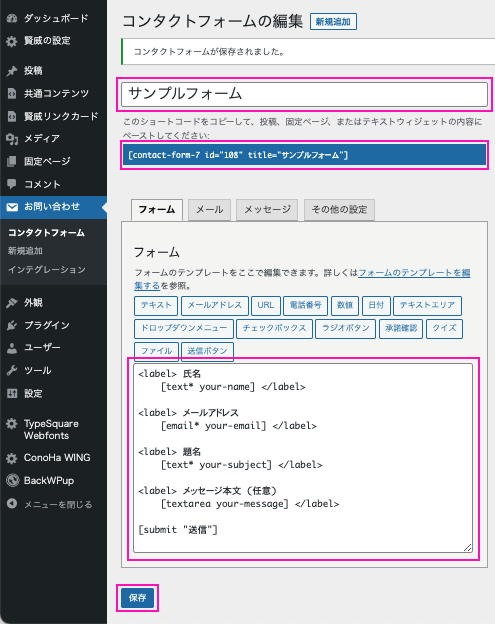
Task: Open the ツール menu item
Action: (x=53, y=371)
